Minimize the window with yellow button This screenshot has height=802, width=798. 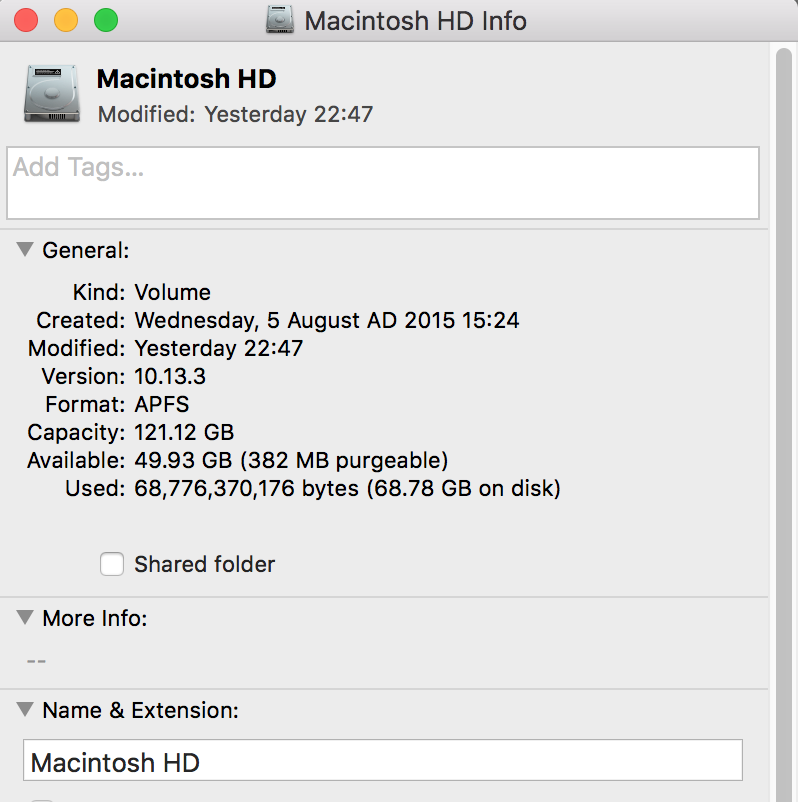click(x=66, y=20)
